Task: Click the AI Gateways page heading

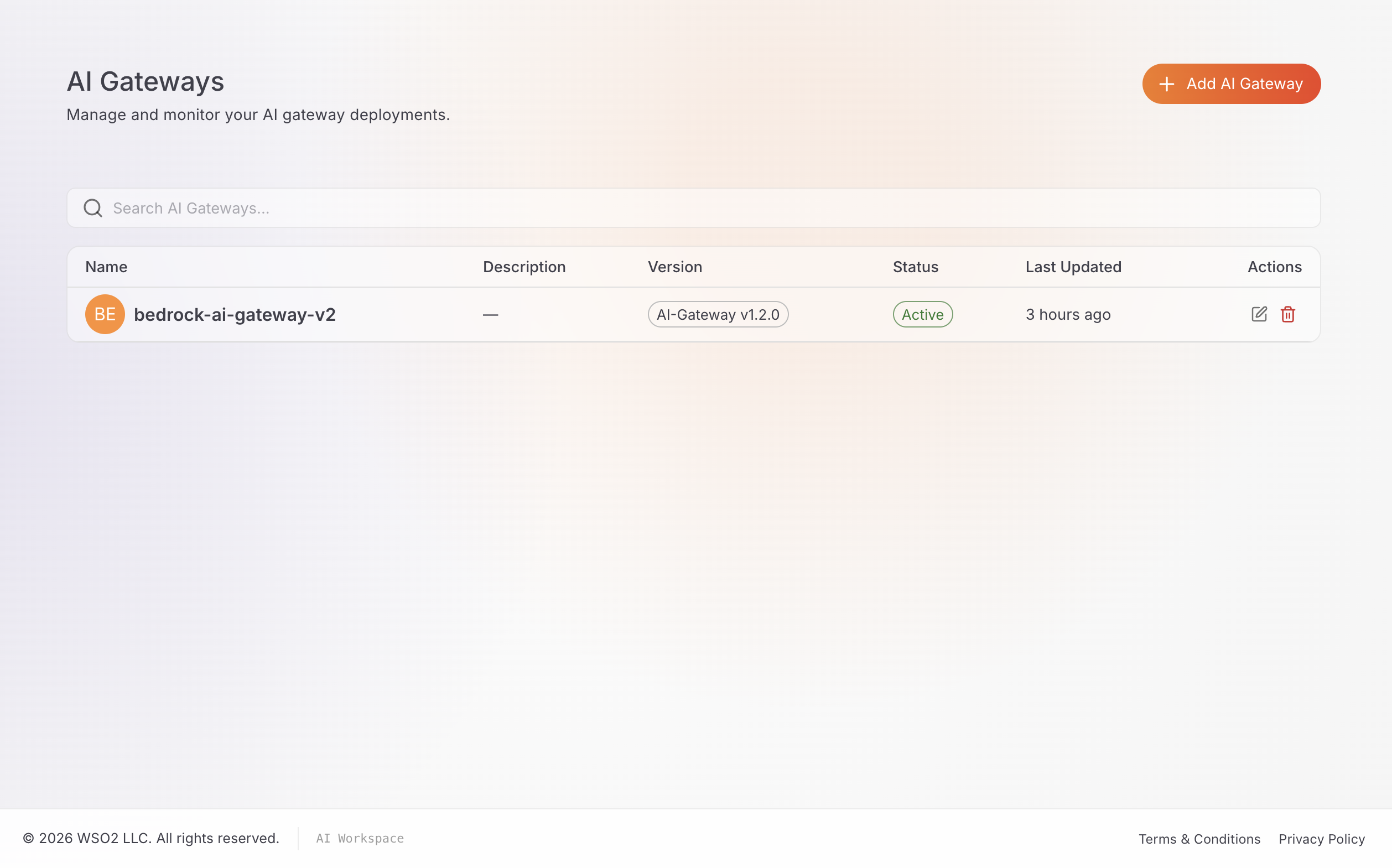Action: [145, 81]
